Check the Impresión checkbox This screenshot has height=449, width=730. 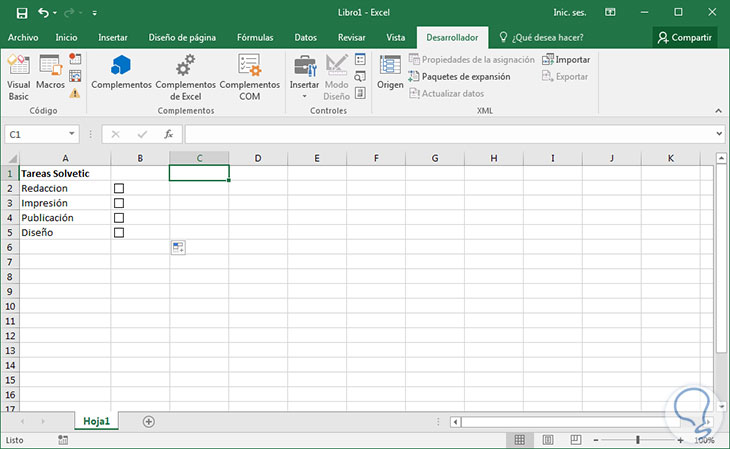(x=119, y=203)
